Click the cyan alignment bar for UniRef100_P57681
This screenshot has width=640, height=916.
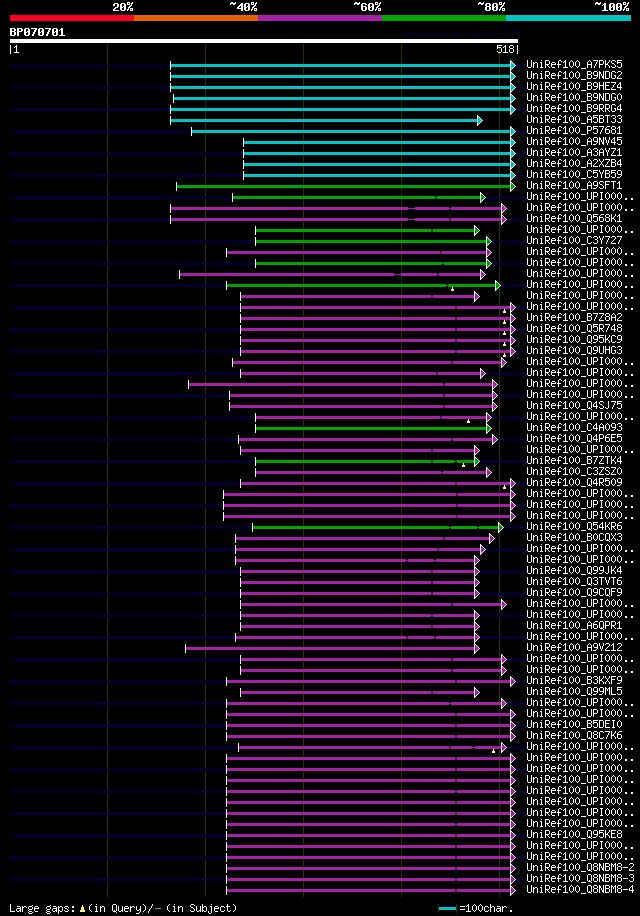352,131
